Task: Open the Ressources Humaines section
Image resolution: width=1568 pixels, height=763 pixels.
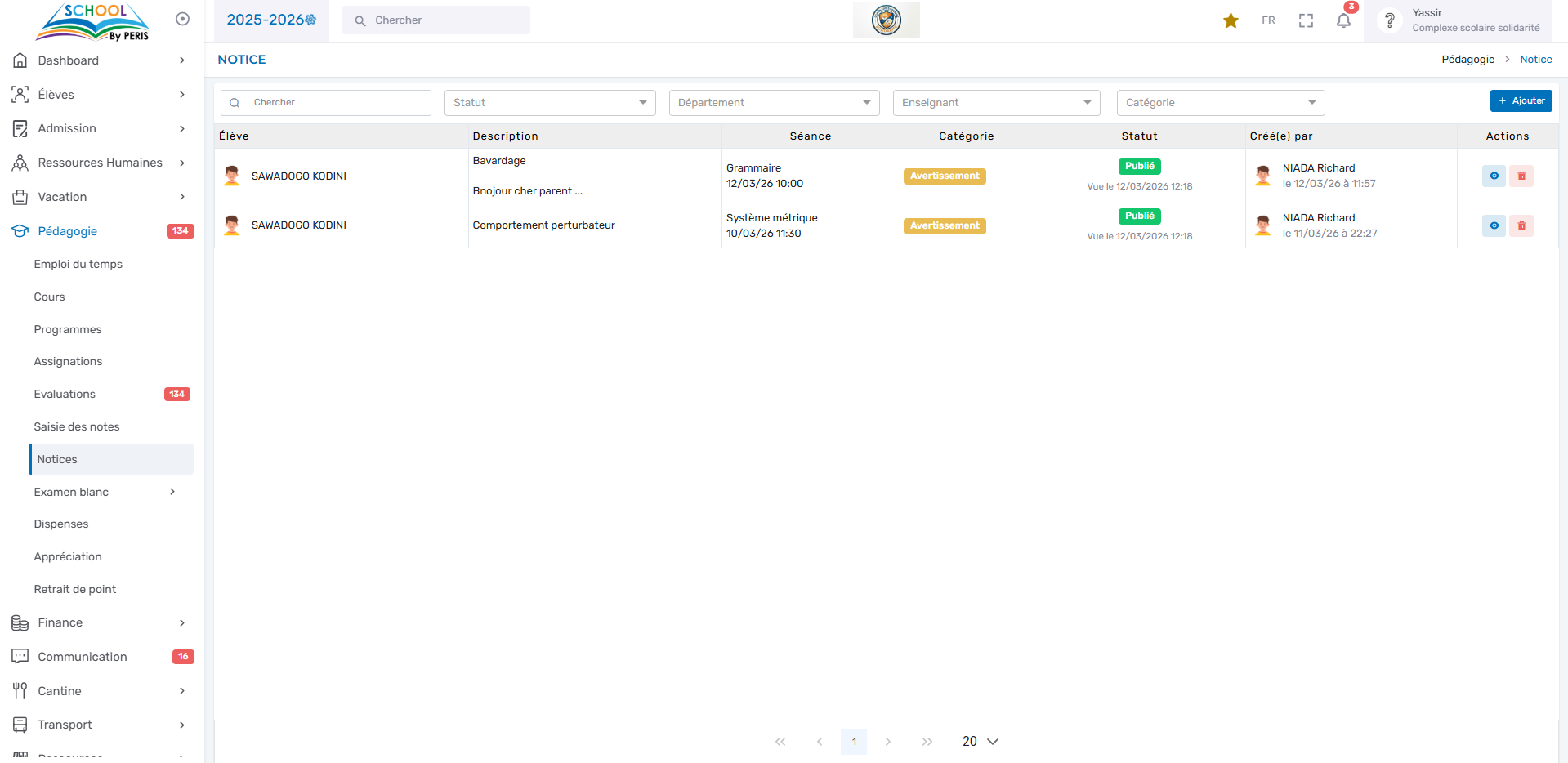Action: [98, 163]
